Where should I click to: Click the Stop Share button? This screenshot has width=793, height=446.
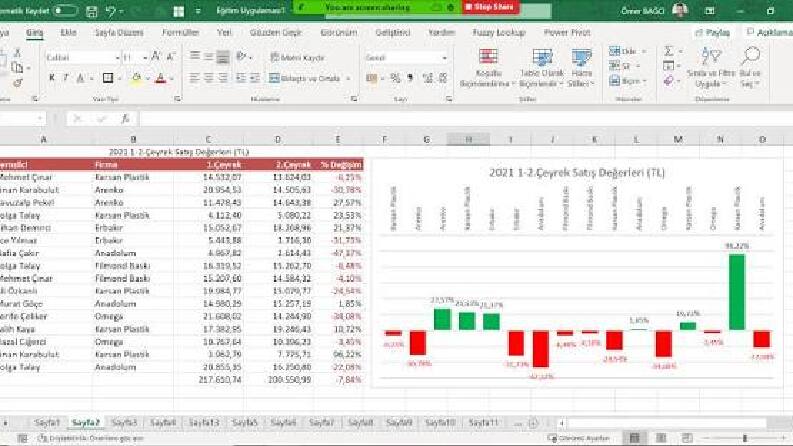pos(490,7)
